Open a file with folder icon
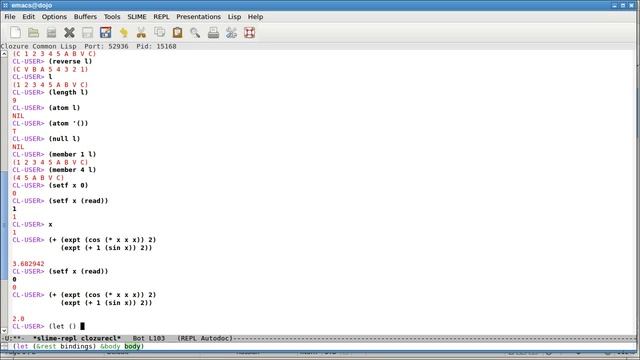Viewport: 640px width, 360px height. tap(33, 33)
